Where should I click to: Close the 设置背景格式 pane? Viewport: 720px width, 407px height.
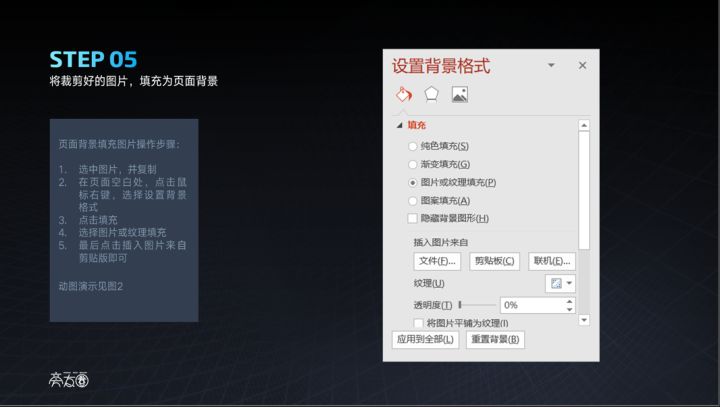pos(582,66)
